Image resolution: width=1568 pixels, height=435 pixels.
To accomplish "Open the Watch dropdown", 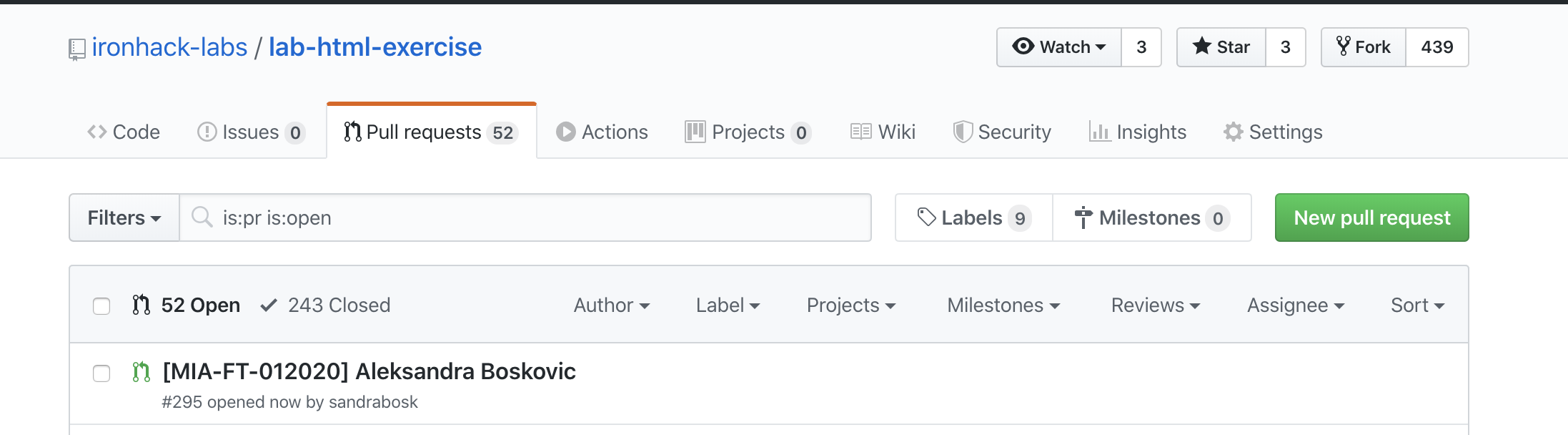I will click(1059, 47).
